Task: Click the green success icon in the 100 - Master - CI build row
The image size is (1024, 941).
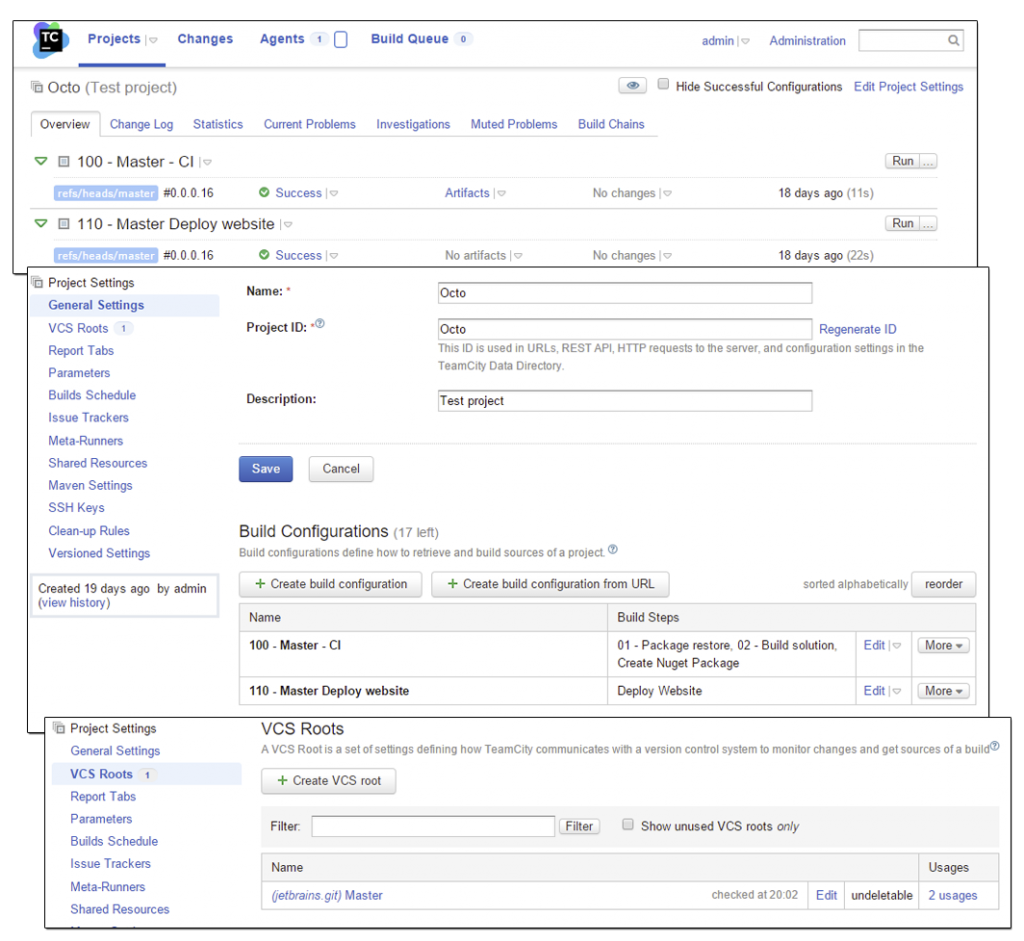Action: tap(264, 193)
